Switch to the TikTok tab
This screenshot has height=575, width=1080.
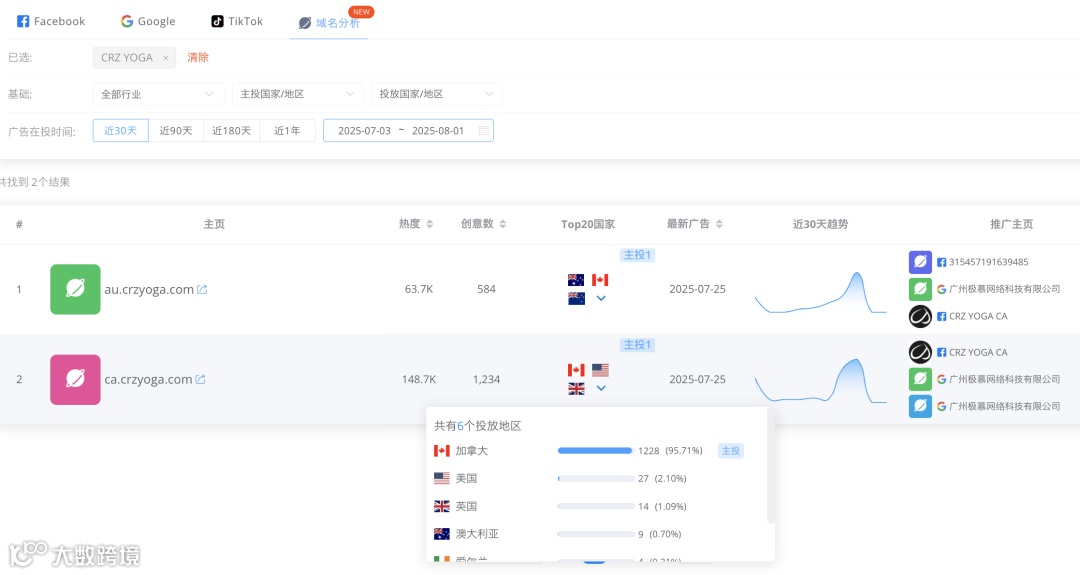point(237,21)
